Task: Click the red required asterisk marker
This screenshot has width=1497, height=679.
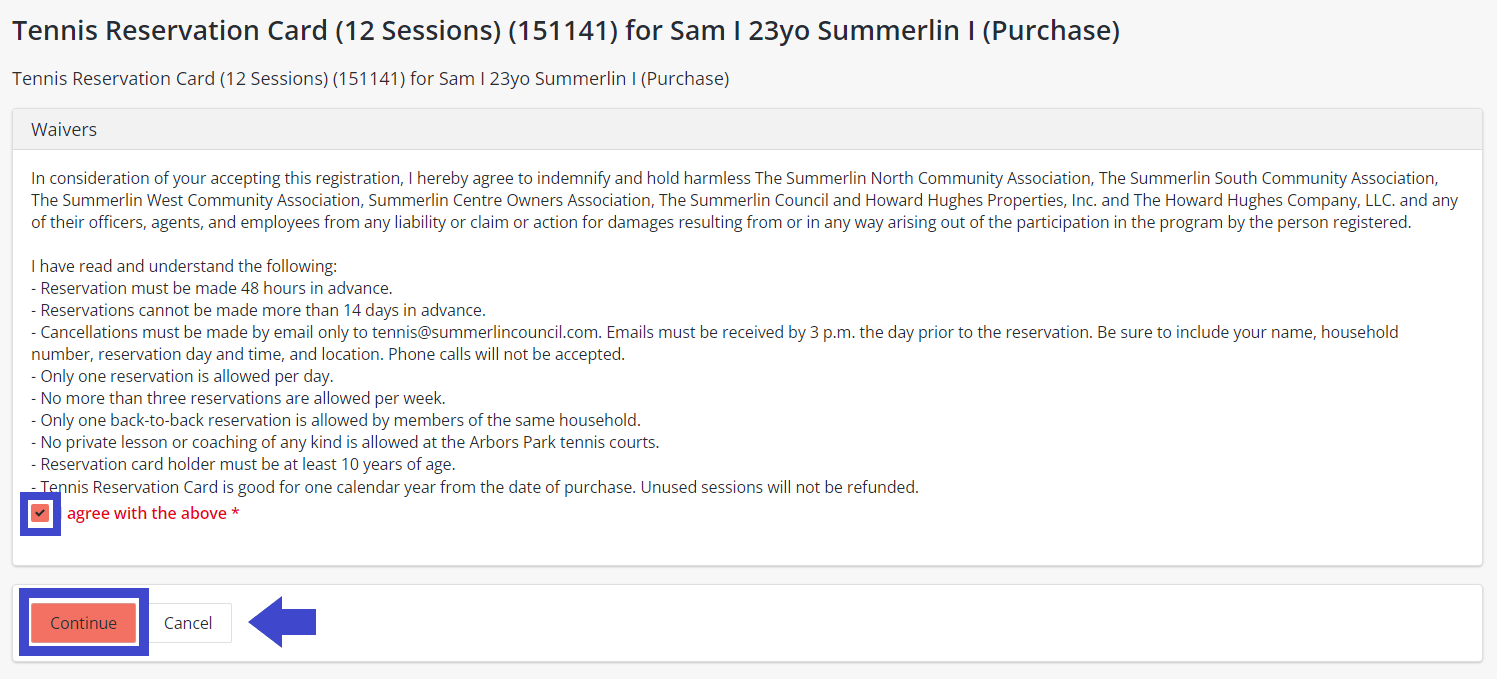Action: point(235,513)
